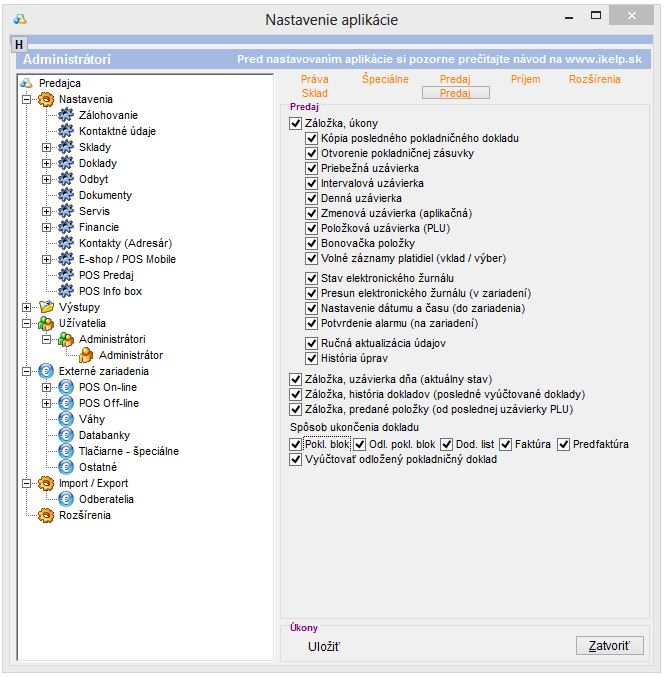Image resolution: width=664 pixels, height=677 pixels.
Task: Open the Špeciálne tab
Action: pyautogui.click(x=385, y=79)
